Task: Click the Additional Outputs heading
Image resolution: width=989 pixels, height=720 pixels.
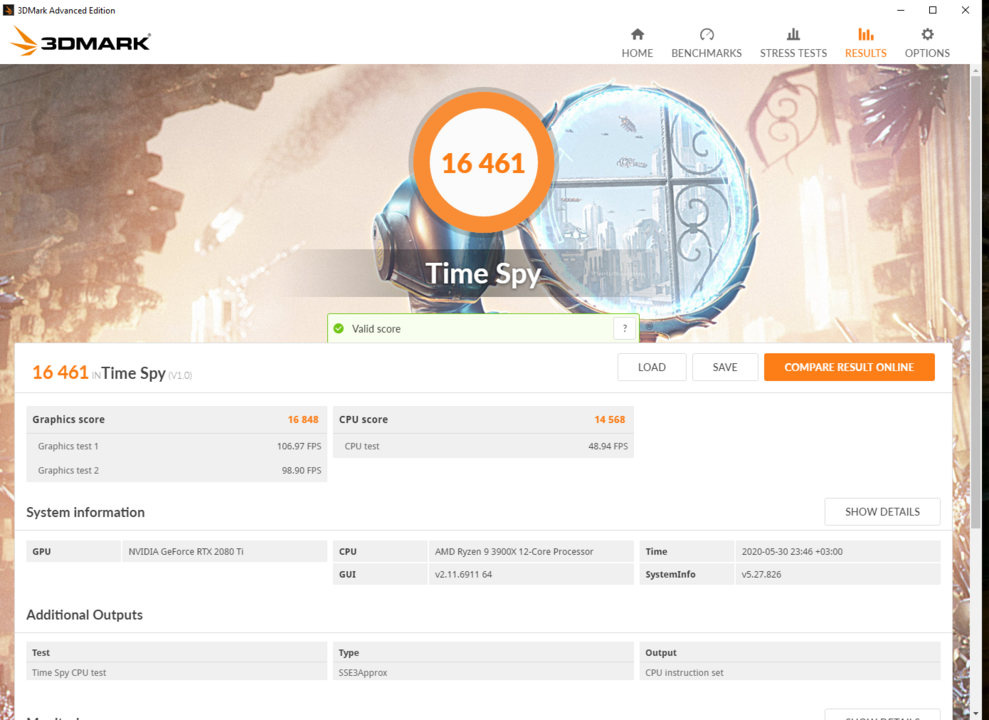Action: pos(85,615)
